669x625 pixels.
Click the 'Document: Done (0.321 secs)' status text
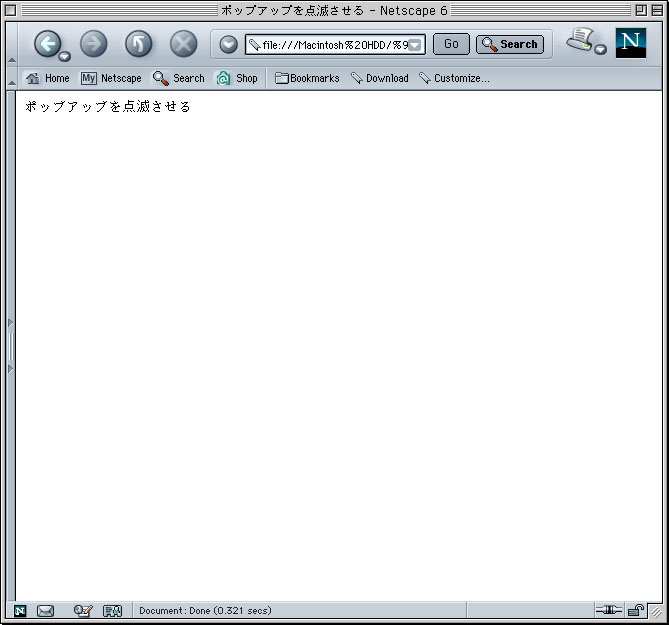205,610
